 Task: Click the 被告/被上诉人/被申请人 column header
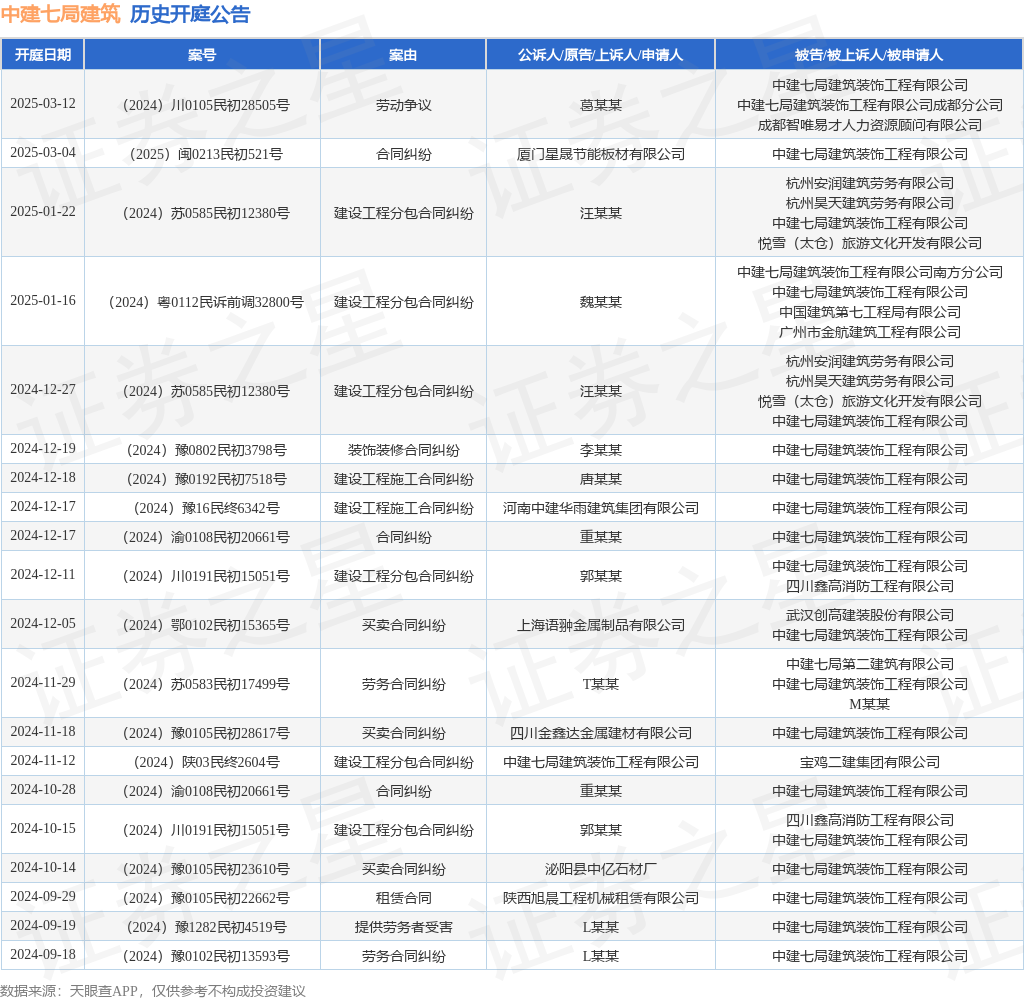[x=869, y=55]
